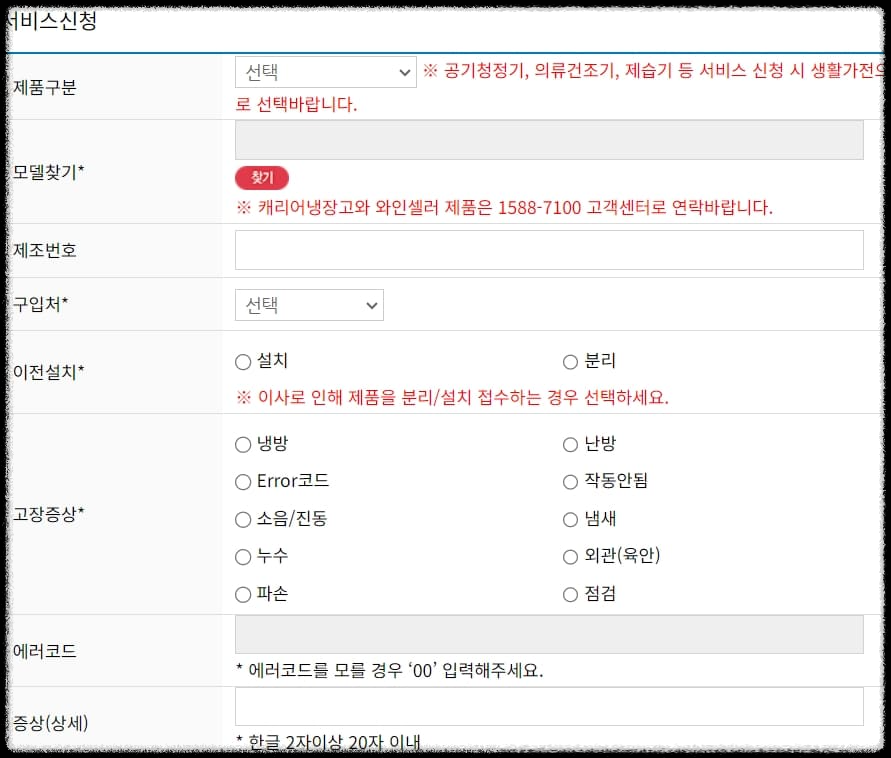Click the 제조번호 input field
The height and width of the screenshot is (758, 891).
(549, 250)
